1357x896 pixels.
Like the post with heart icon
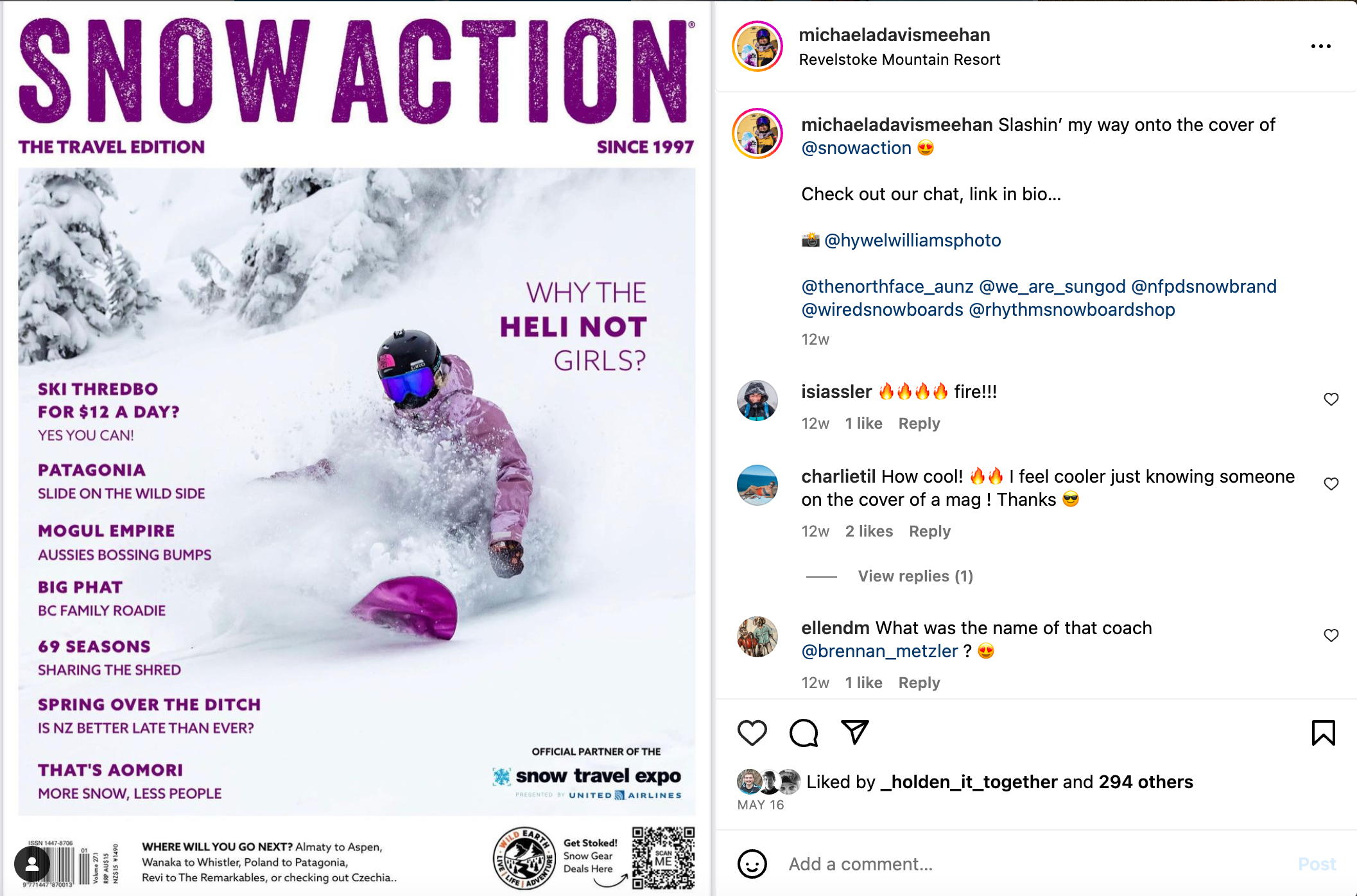tap(752, 732)
